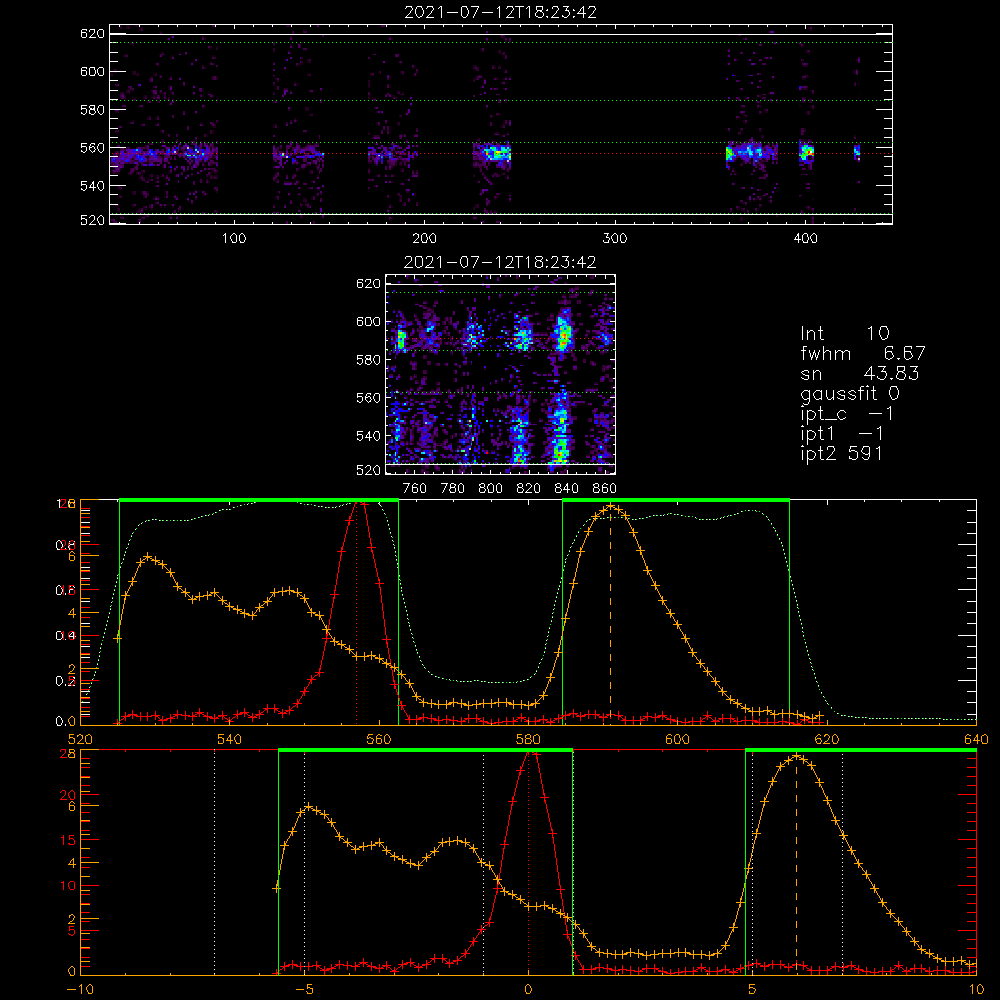The height and width of the screenshot is (1000, 1000).
Task: Select the timestamp title above the middle image
Action: point(500,261)
